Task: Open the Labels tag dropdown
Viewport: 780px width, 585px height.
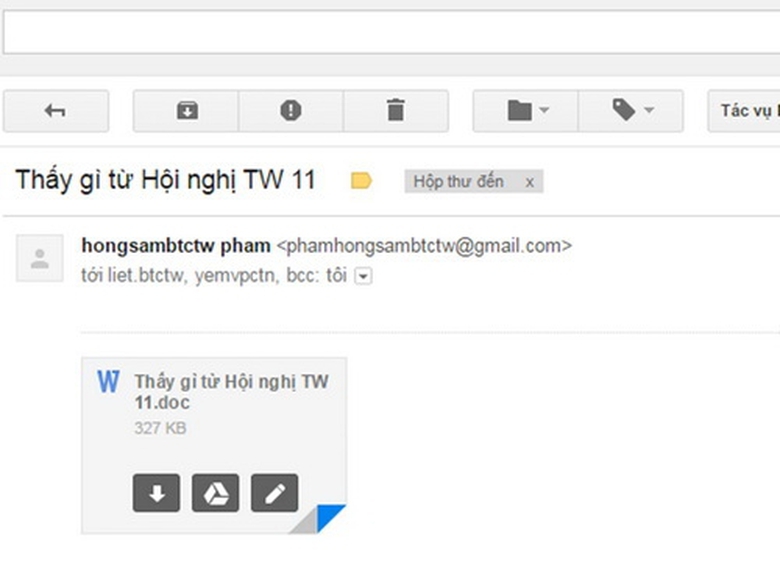Action: (632, 111)
